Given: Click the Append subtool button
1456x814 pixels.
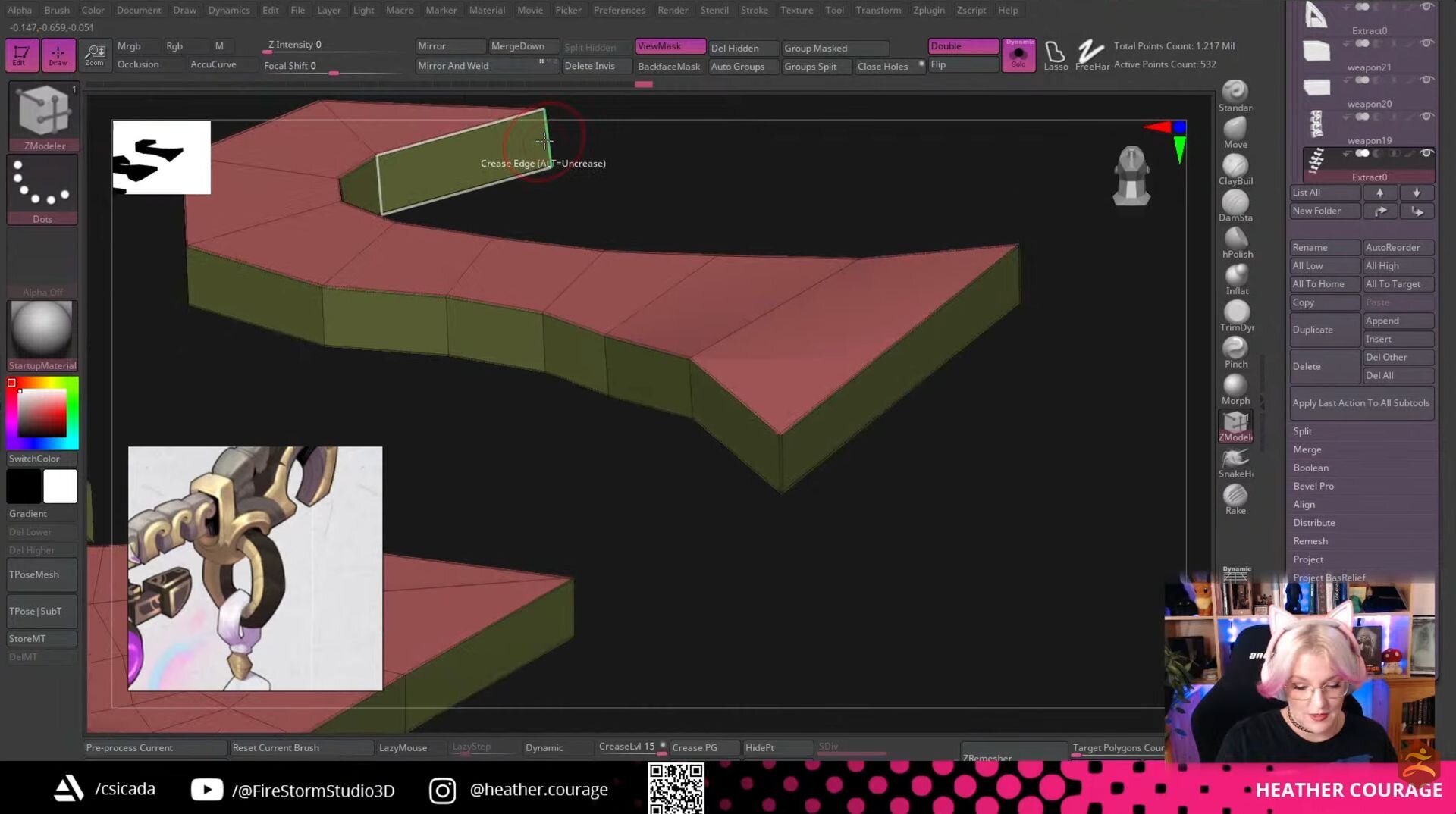Looking at the screenshot, I should point(1398,321).
